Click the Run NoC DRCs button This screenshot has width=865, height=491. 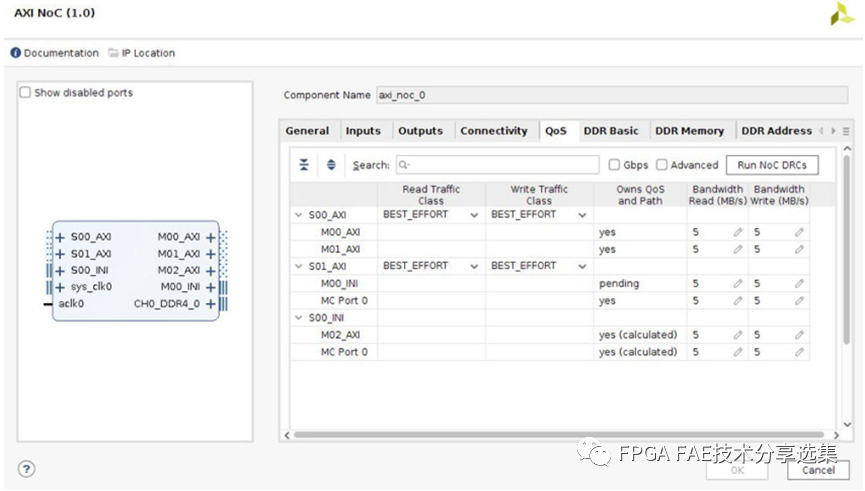(x=772, y=165)
